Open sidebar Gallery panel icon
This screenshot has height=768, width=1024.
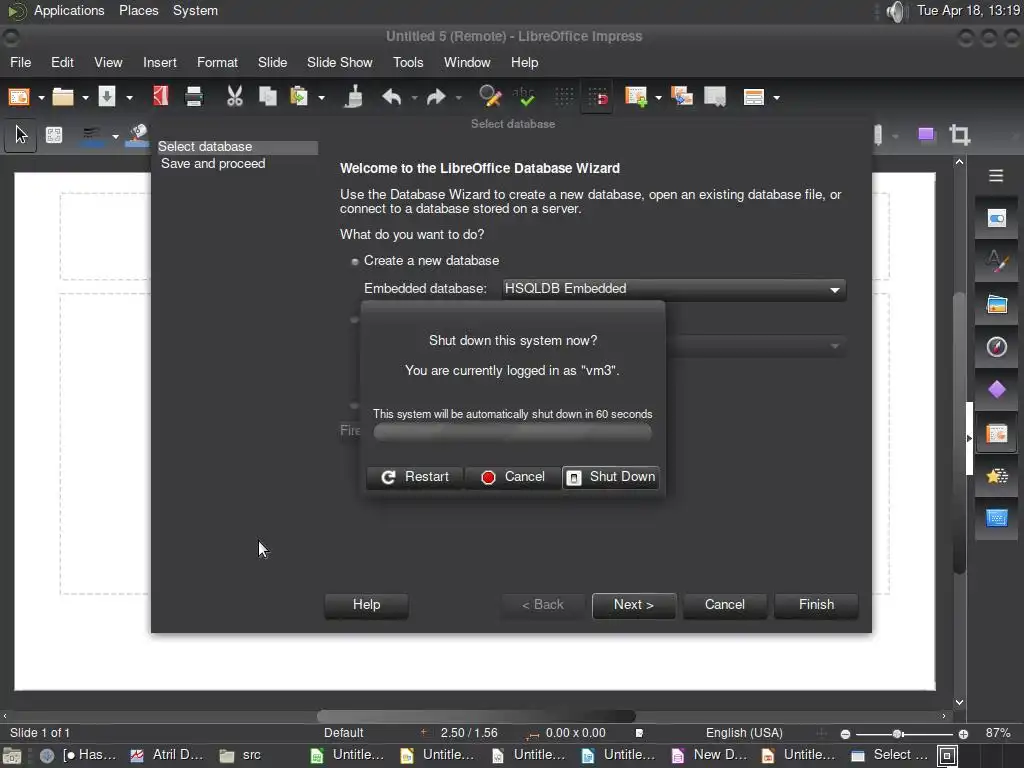point(997,304)
